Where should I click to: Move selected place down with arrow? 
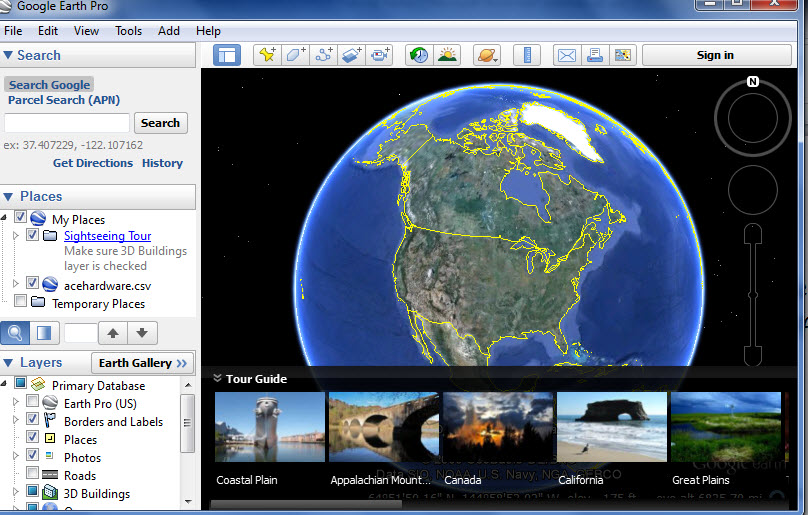click(x=142, y=333)
